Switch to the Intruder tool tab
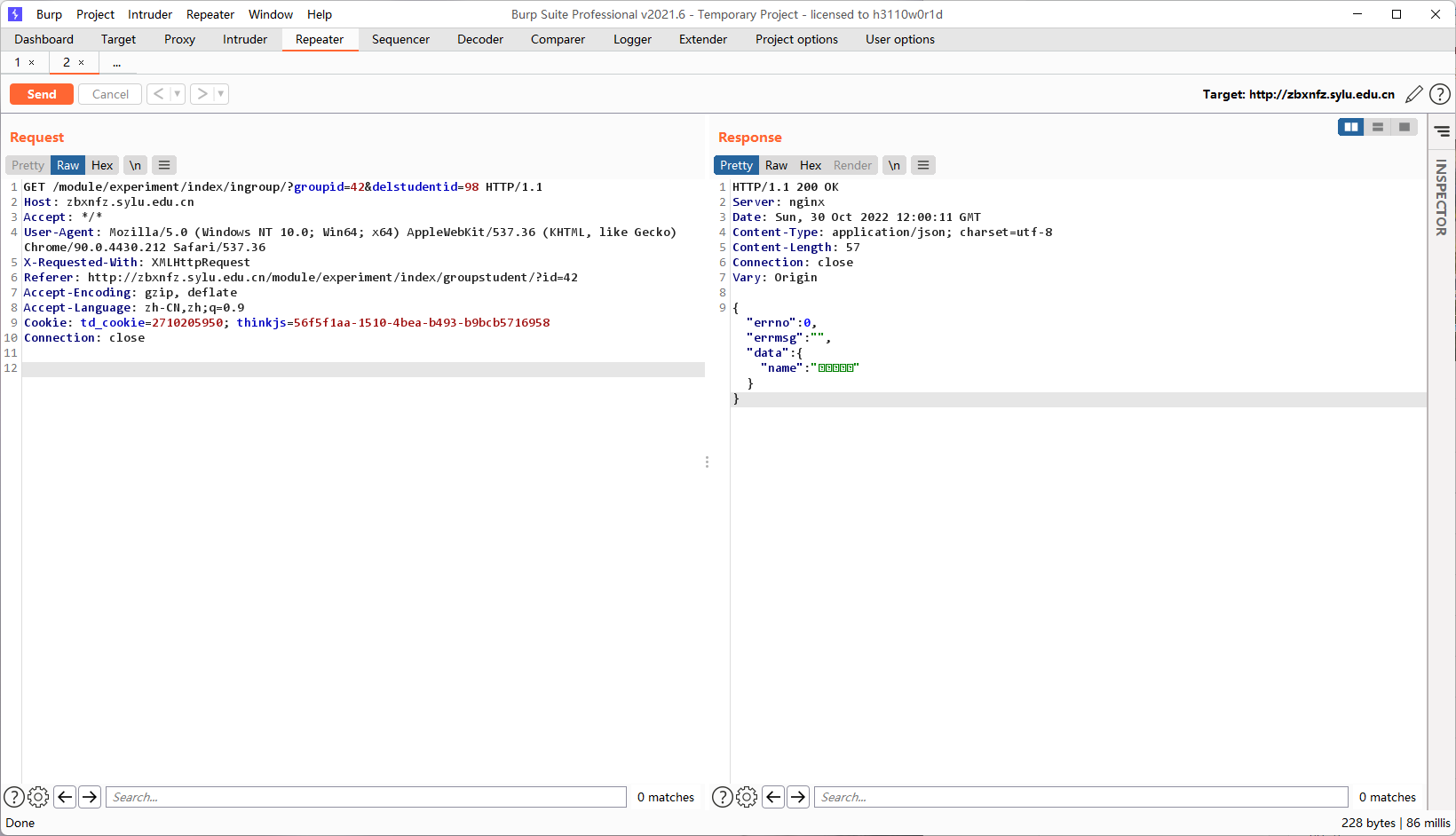Screen dimensions: 1456x836 245,39
